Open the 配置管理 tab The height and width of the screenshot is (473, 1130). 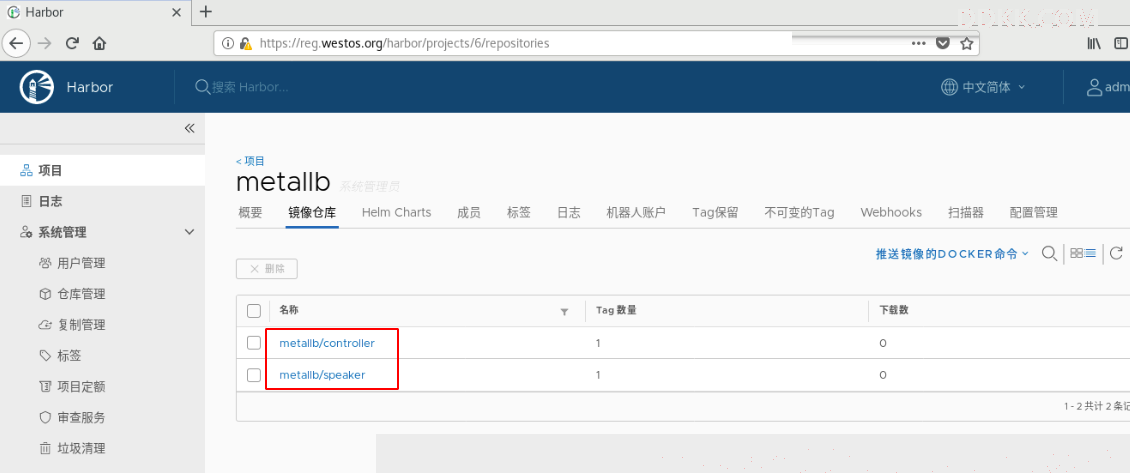pyautogui.click(x=1033, y=212)
